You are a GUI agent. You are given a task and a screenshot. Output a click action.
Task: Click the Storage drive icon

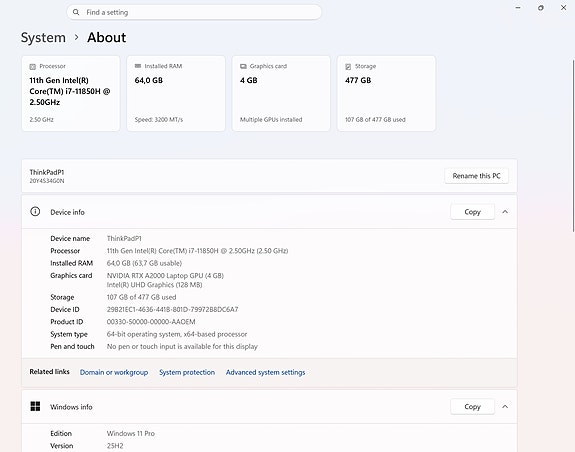(x=348, y=66)
